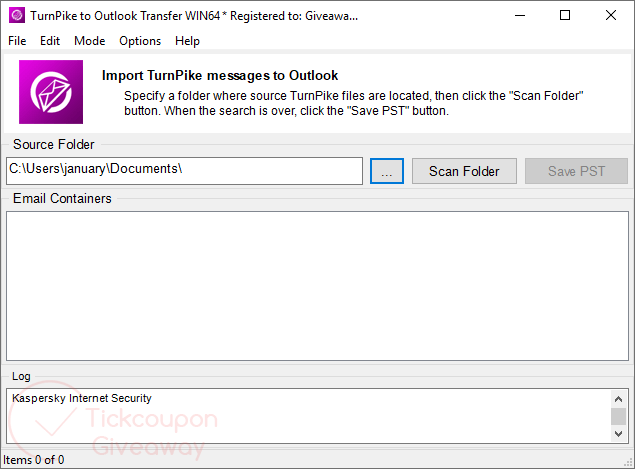Open the Mode menu
Viewport: 635px width, 469px height.
(x=89, y=41)
